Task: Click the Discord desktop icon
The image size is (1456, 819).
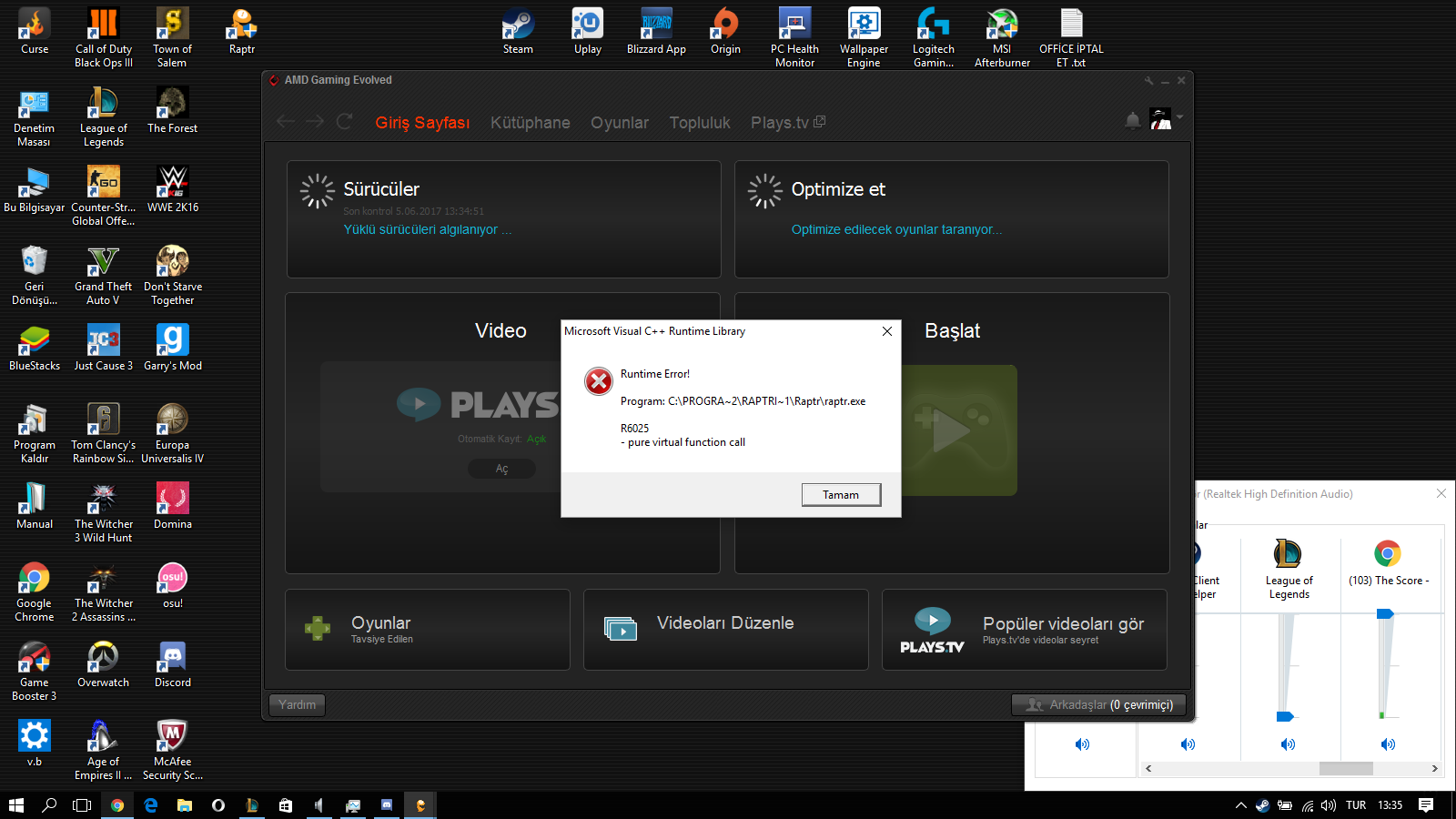Action: pyautogui.click(x=172, y=665)
